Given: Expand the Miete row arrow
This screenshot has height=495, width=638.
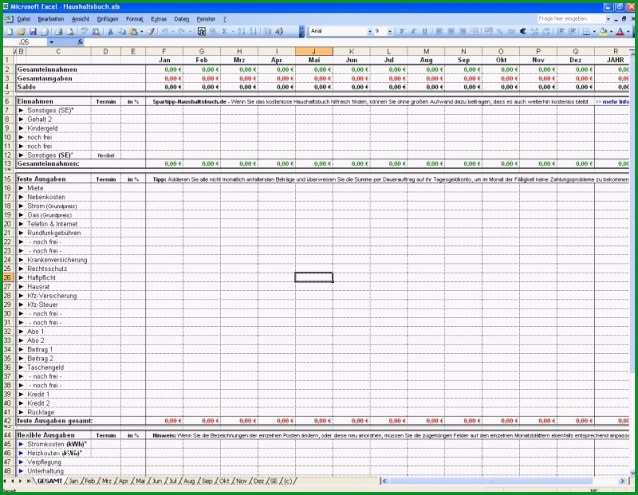Looking at the screenshot, I should tap(21, 188).
